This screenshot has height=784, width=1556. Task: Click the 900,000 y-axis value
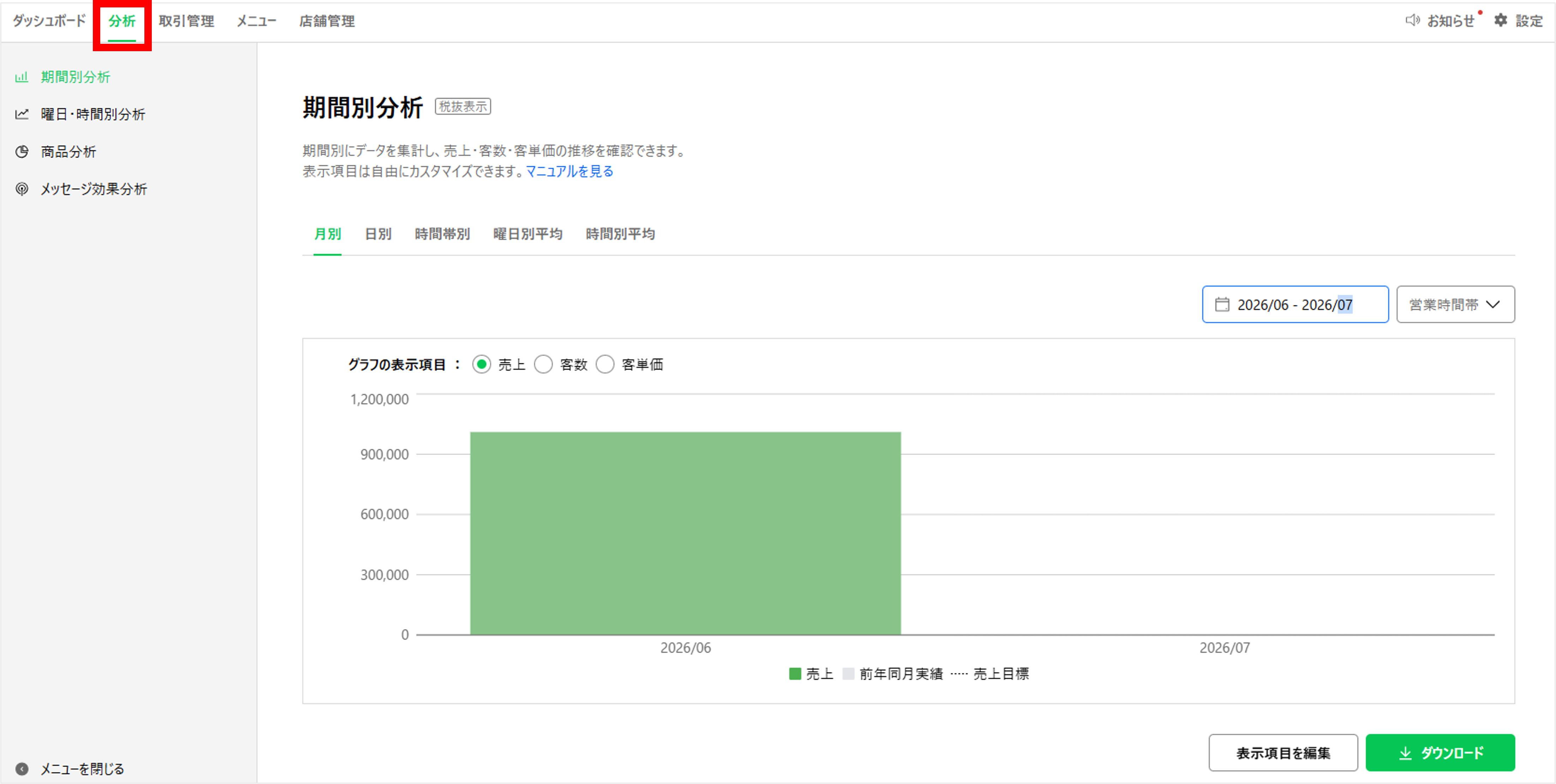384,455
